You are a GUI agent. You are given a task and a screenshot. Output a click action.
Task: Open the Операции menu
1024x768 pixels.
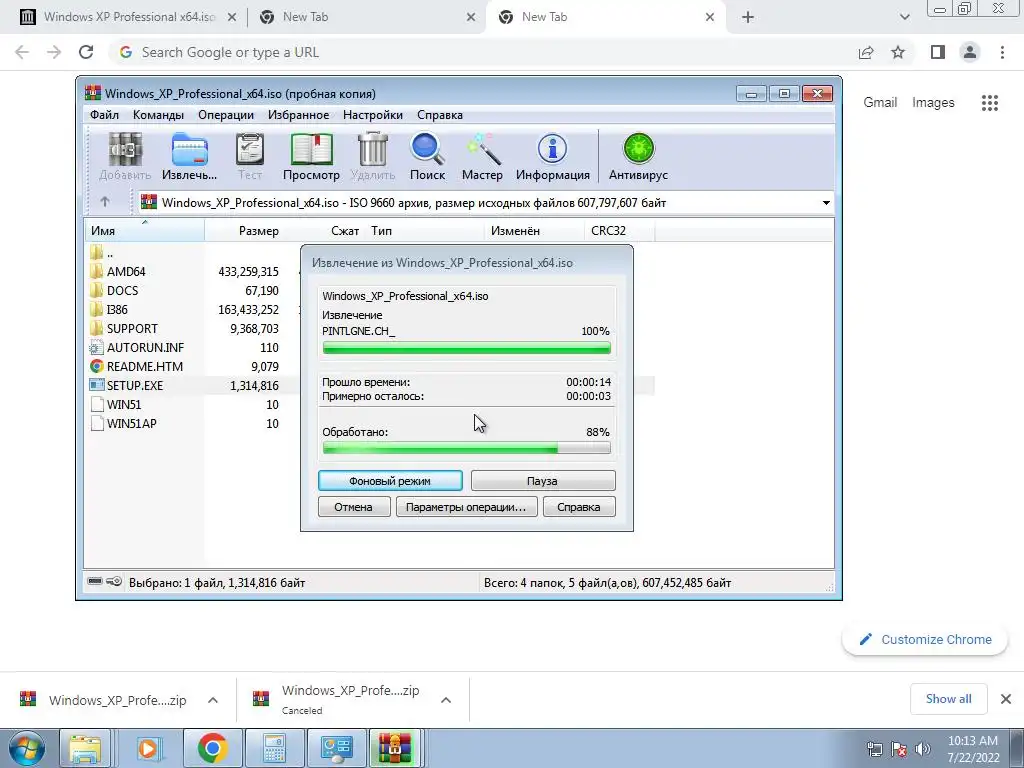(226, 115)
